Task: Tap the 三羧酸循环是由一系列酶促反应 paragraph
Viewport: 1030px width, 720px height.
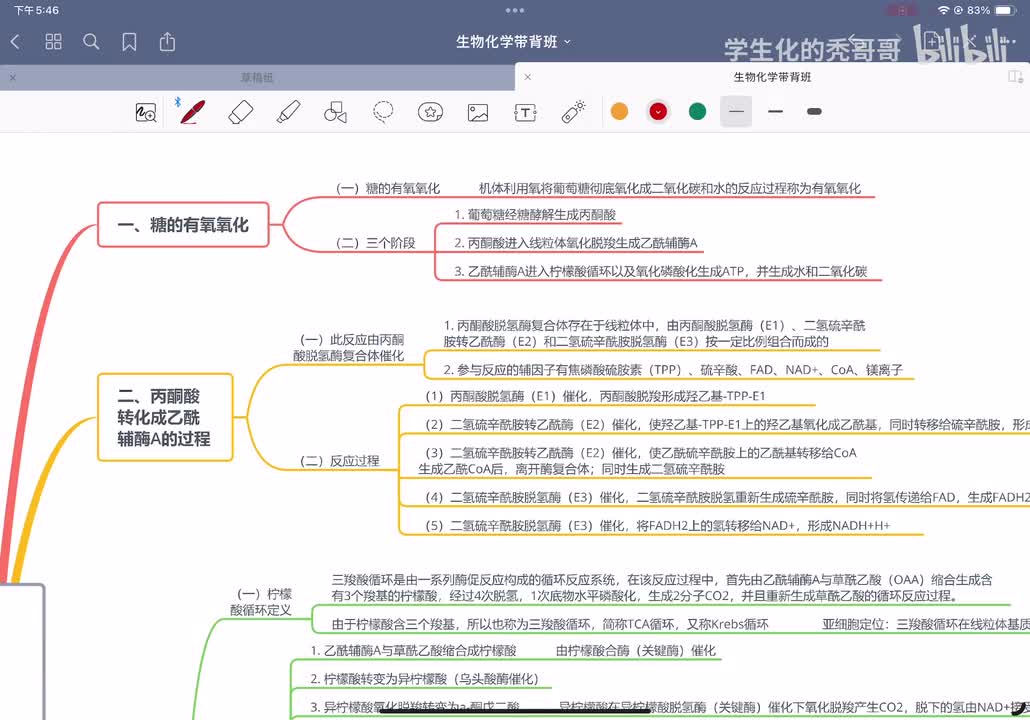Action: [662, 588]
